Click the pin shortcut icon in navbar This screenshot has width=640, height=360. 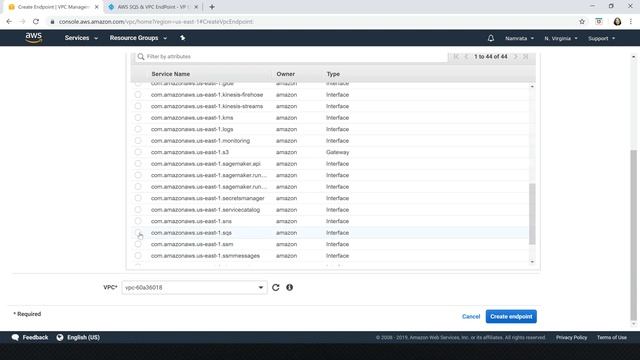pyautogui.click(x=182, y=38)
